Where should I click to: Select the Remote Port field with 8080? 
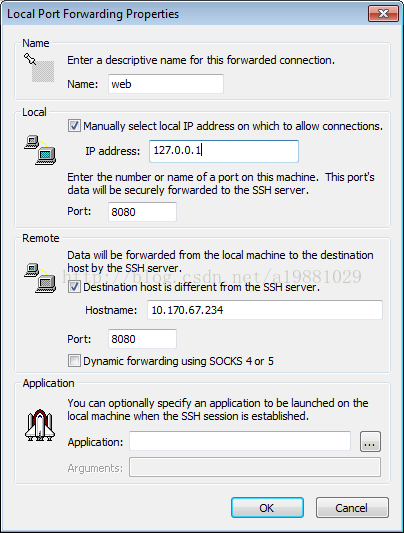tap(142, 339)
